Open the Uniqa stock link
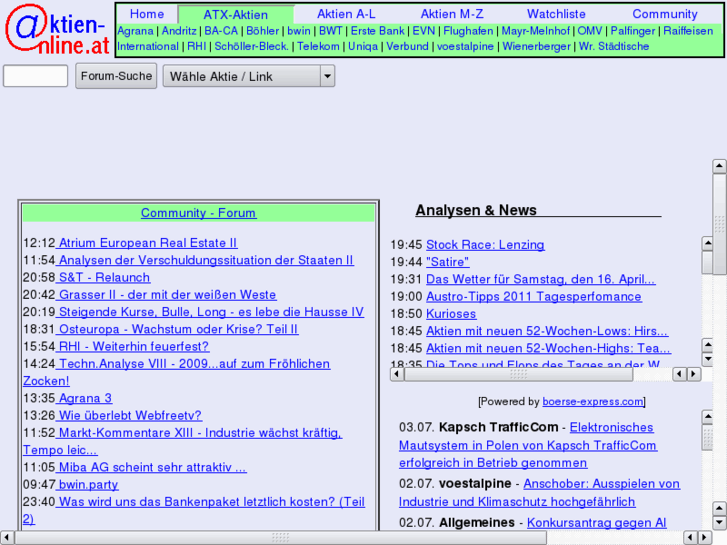The width and height of the screenshot is (727, 545). [x=363, y=46]
